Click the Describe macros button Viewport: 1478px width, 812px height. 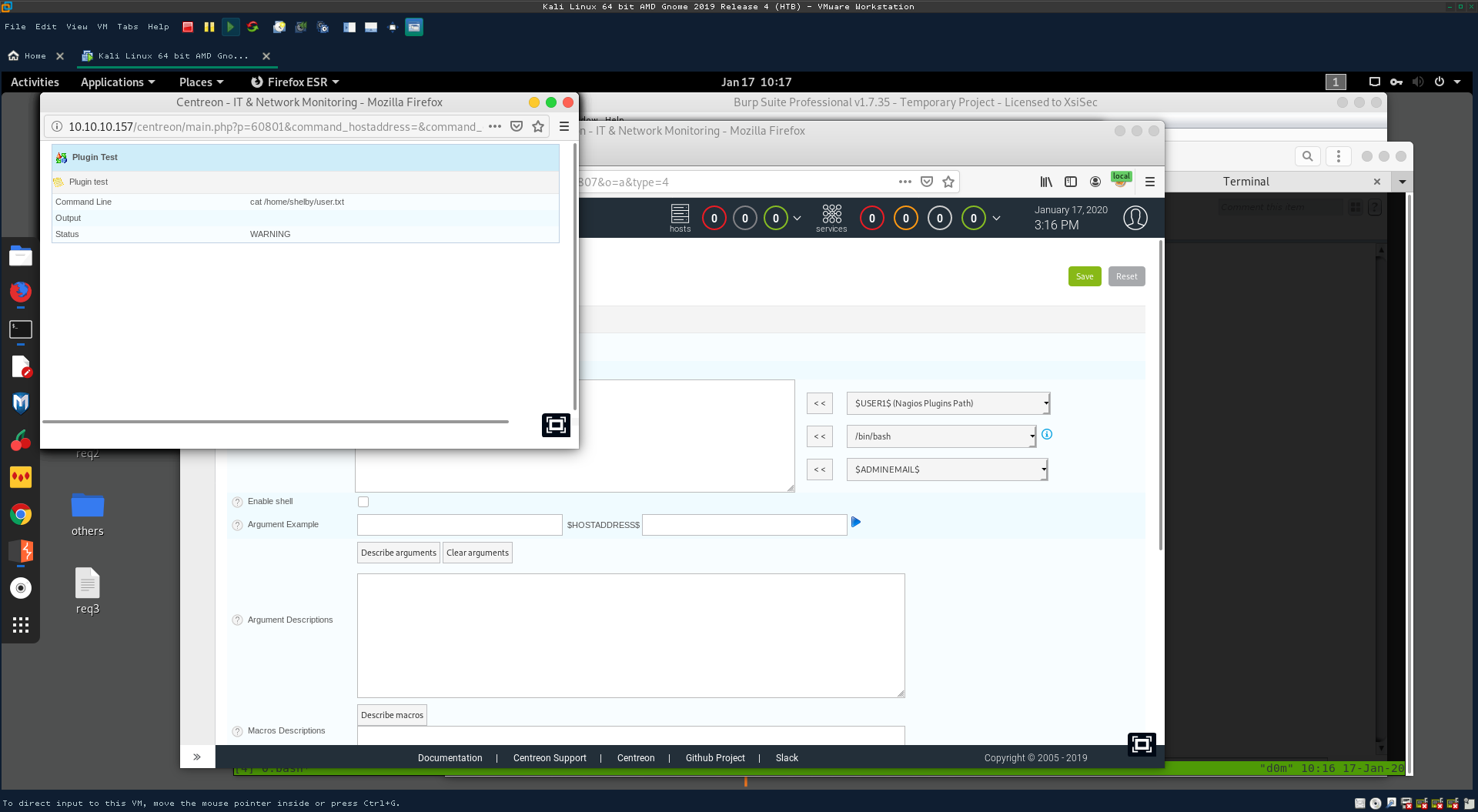click(x=392, y=715)
